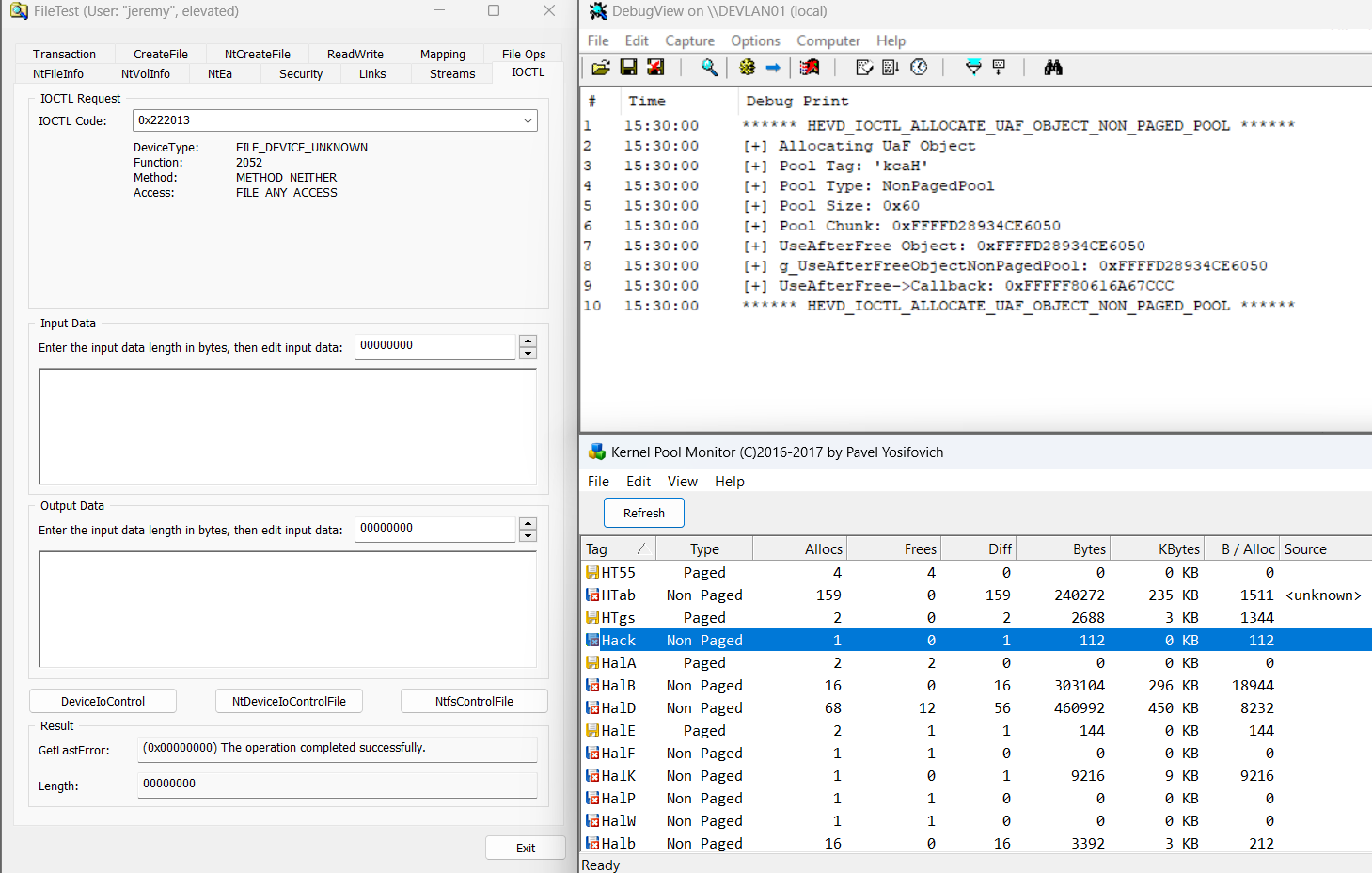
Task: Click the Save floppy icon in DebugView toolbar
Action: (x=628, y=68)
